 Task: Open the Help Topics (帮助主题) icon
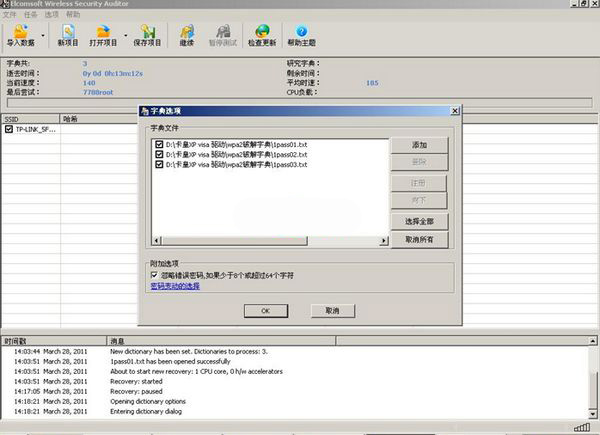pos(301,34)
